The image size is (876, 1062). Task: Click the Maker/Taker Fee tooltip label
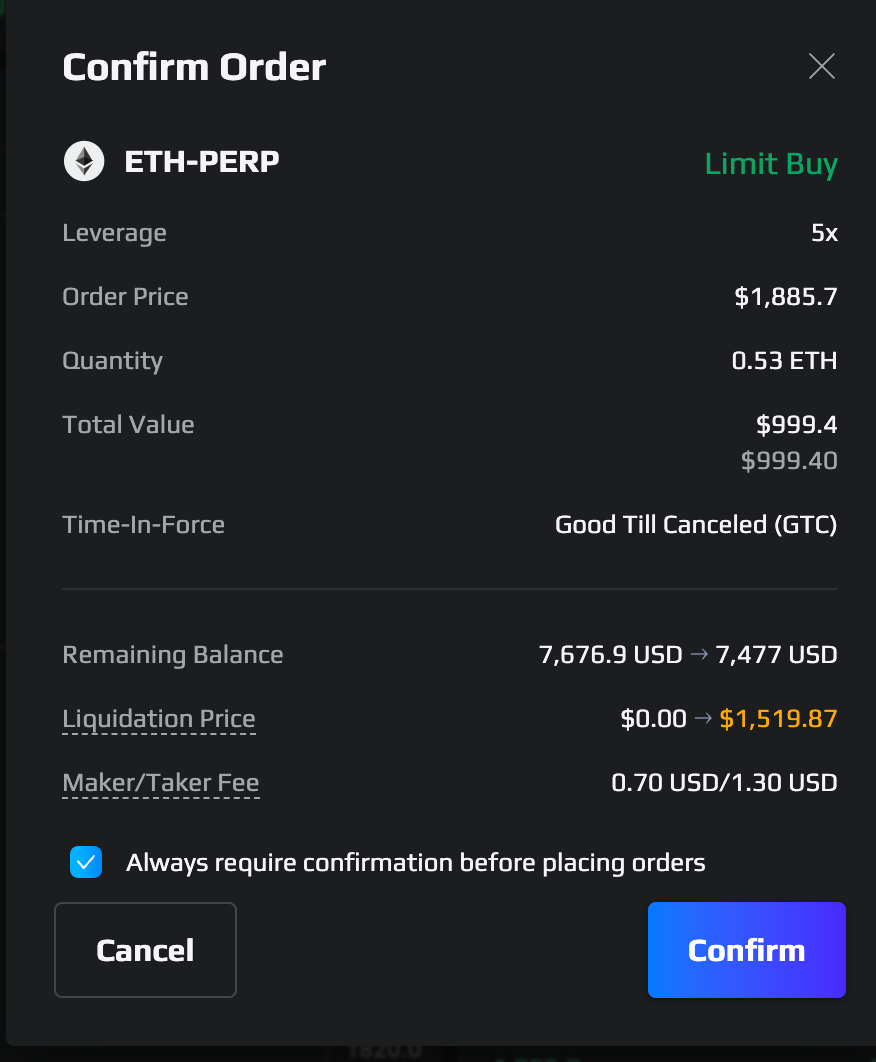pos(161,783)
